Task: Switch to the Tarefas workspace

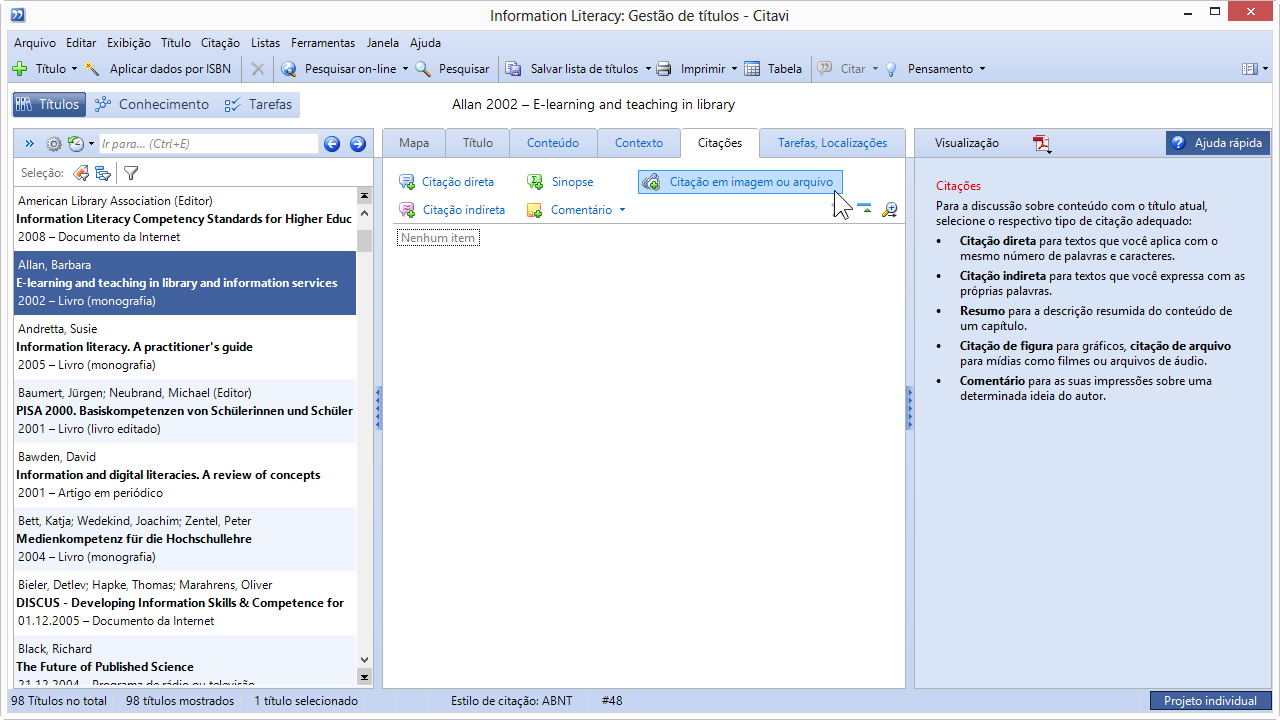Action: tap(258, 104)
